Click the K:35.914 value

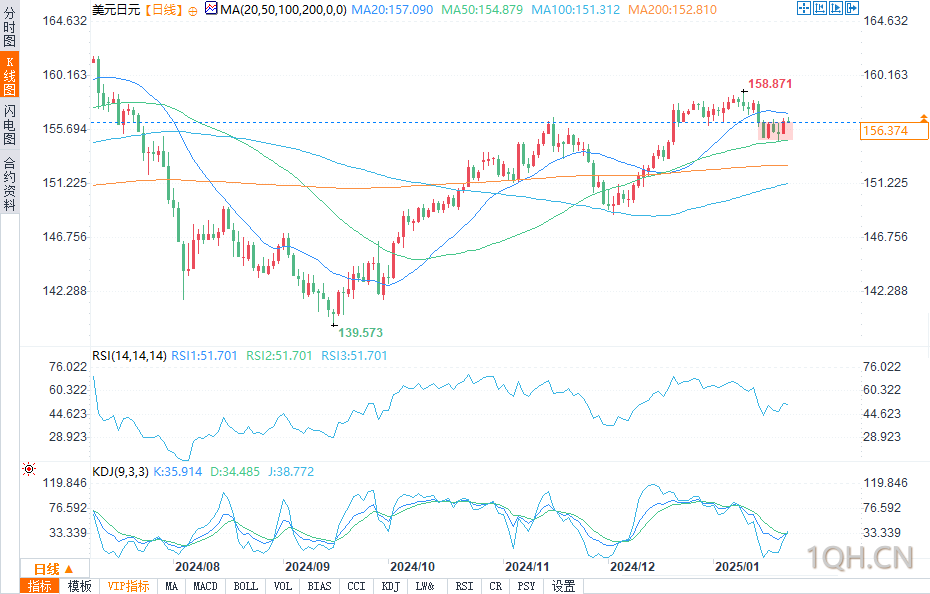tap(177, 472)
